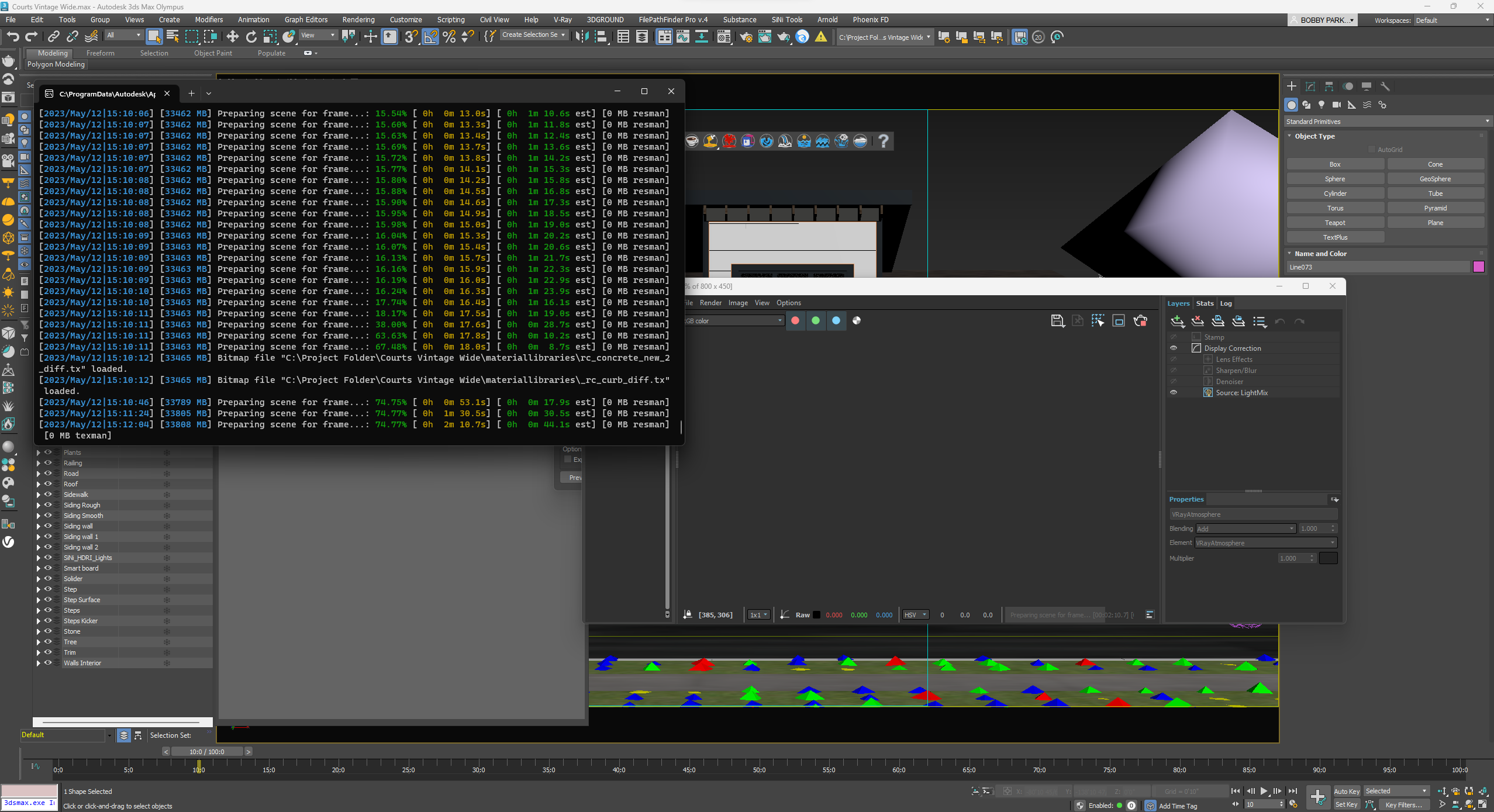The height and width of the screenshot is (812, 1494).
Task: Click the Play Animation button
Action: pos(1264,792)
